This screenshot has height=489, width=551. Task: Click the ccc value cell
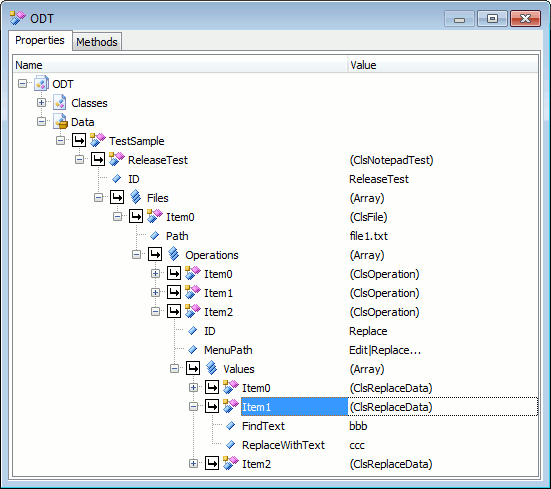(x=357, y=445)
